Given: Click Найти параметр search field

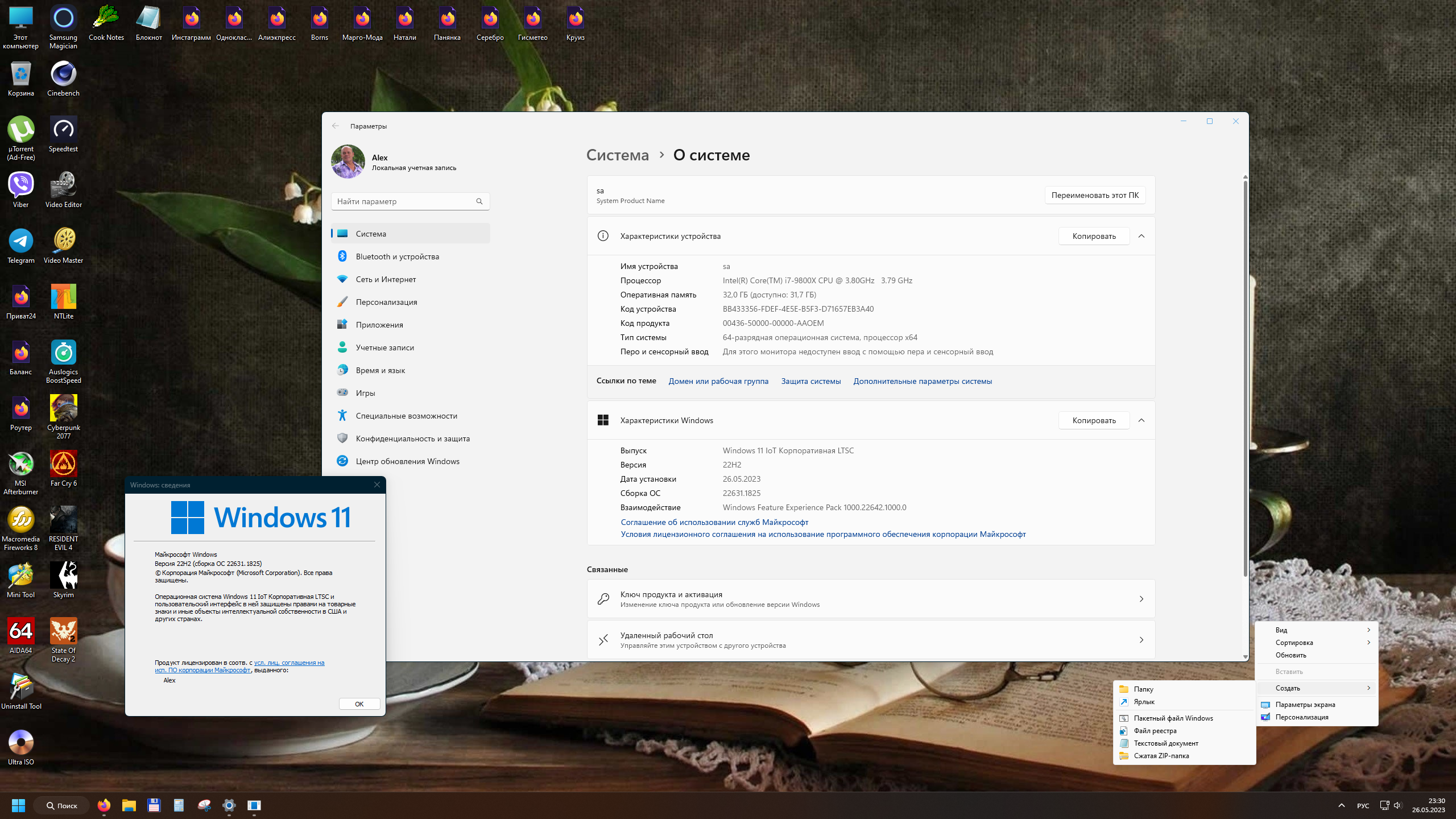Looking at the screenshot, I should pyautogui.click(x=410, y=201).
